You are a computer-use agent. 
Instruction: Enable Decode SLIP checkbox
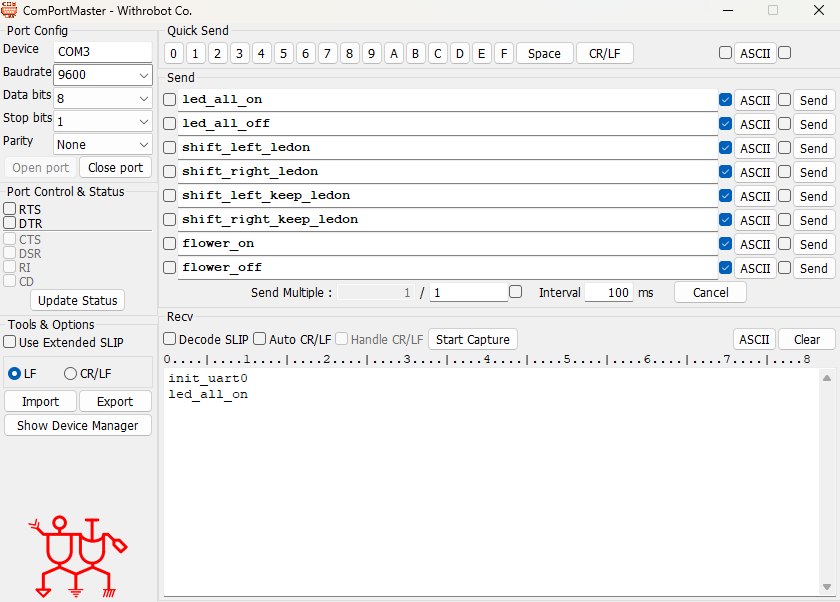[x=169, y=338]
